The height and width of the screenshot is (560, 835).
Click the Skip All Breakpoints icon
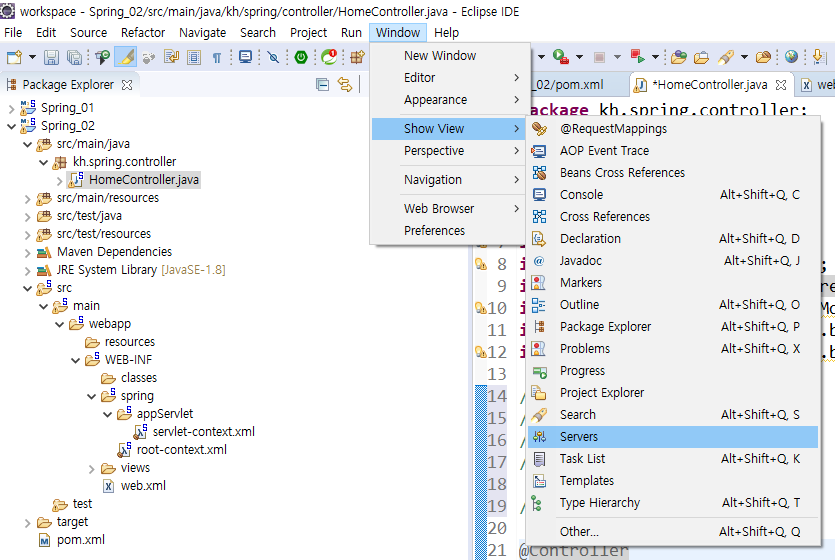[x=273, y=57]
